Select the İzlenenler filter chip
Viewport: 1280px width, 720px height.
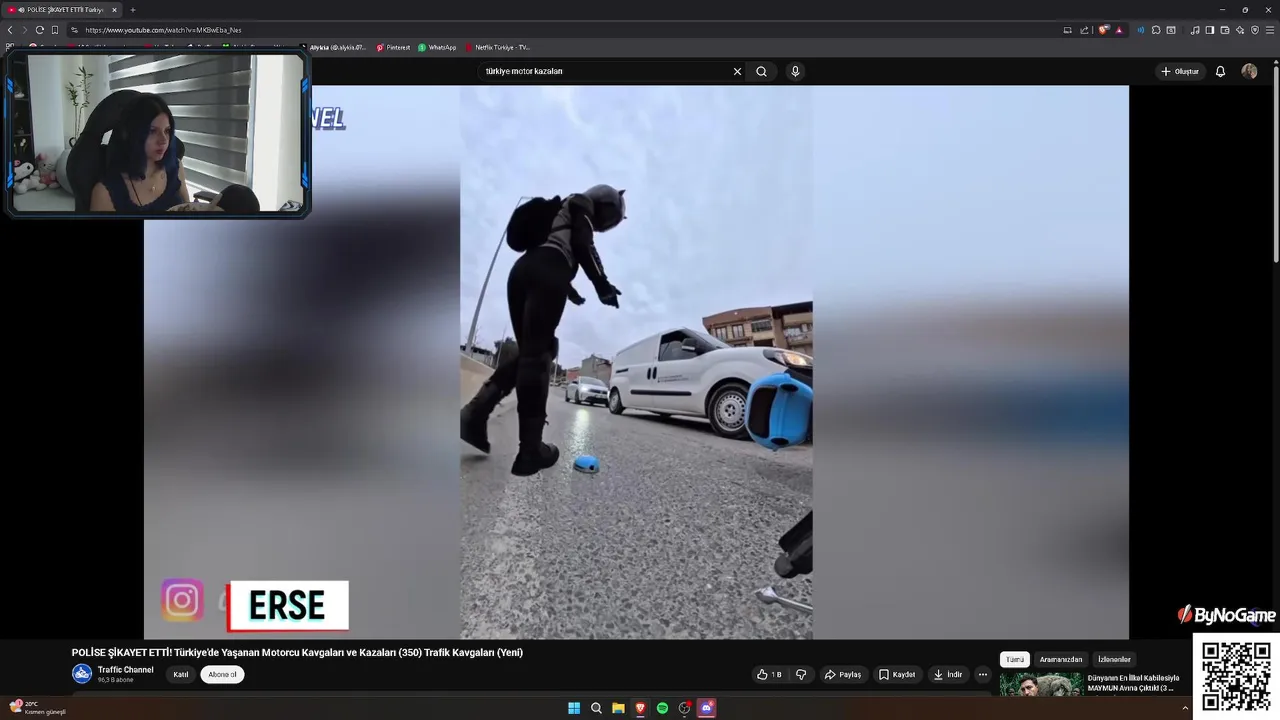[1114, 659]
